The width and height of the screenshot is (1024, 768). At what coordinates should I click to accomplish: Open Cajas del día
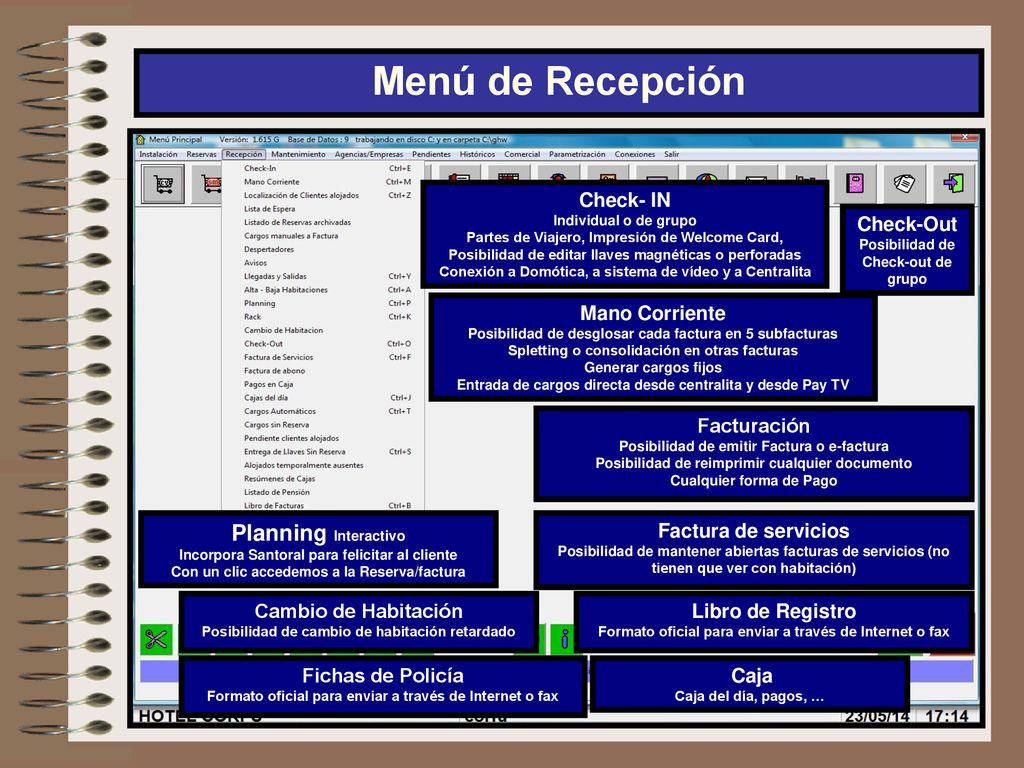pyautogui.click(x=323, y=398)
